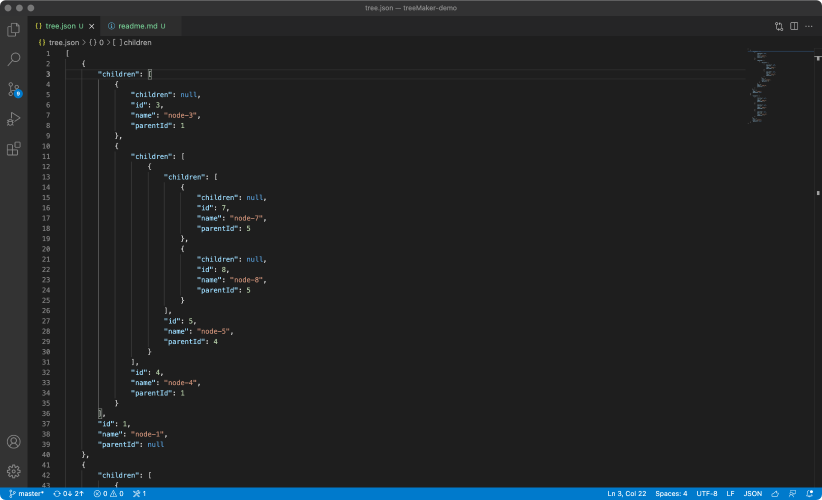
Task: Click the tree.json breadcrumb item
Action: (x=62, y=43)
